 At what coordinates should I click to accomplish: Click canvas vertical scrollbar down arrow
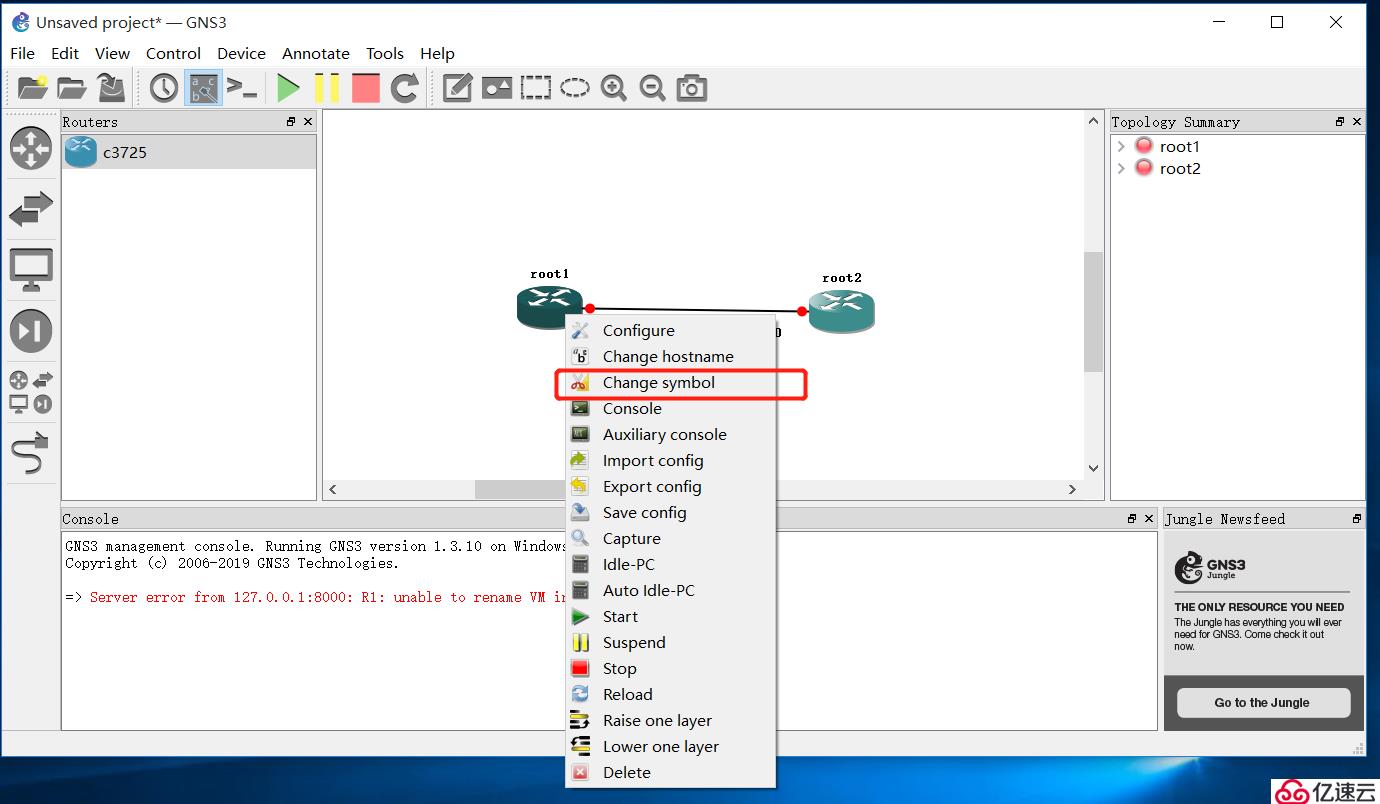[1093, 467]
